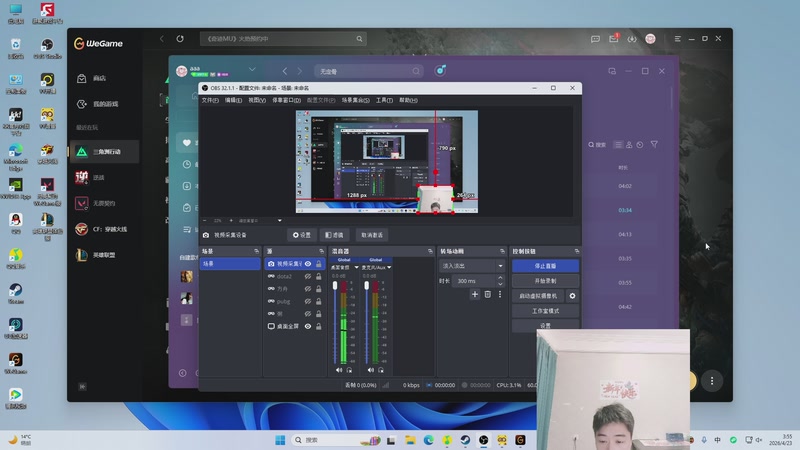Pop out the OBS Scenes dock
This screenshot has width=800, height=450.
[x=256, y=251]
